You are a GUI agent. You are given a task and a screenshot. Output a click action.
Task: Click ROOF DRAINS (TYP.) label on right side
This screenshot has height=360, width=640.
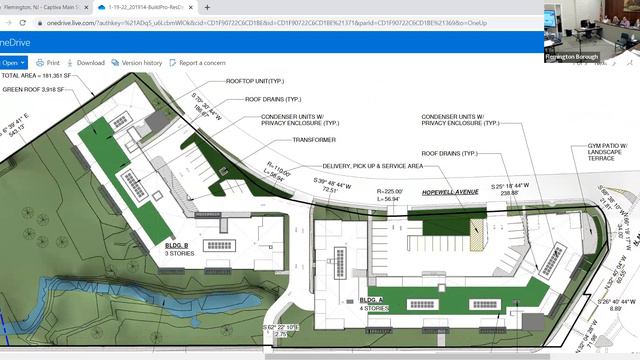pyautogui.click(x=449, y=153)
